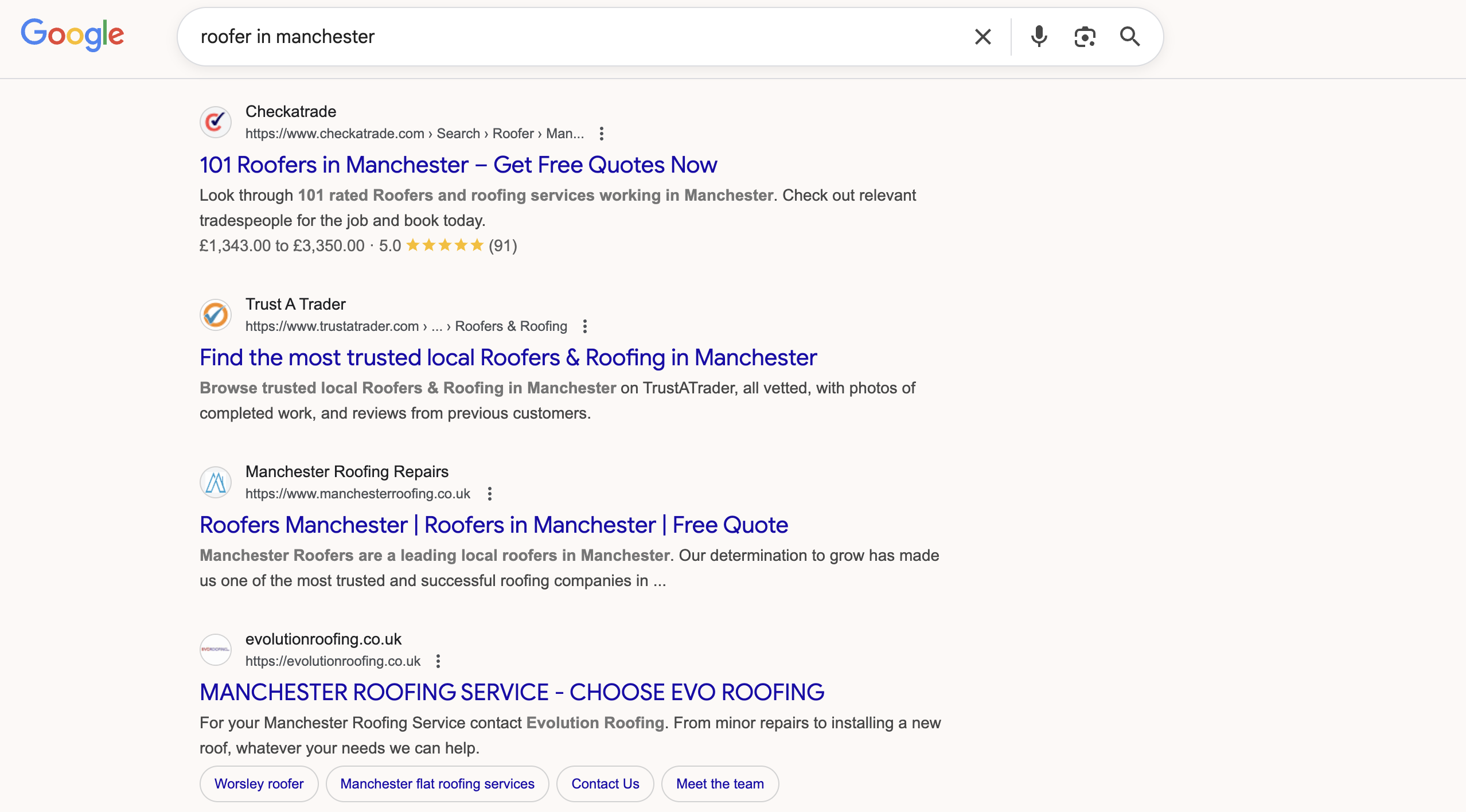
Task: Open 'Roofers Manchester | Roofers in Manchester | Free Quote'
Action: [x=494, y=525]
